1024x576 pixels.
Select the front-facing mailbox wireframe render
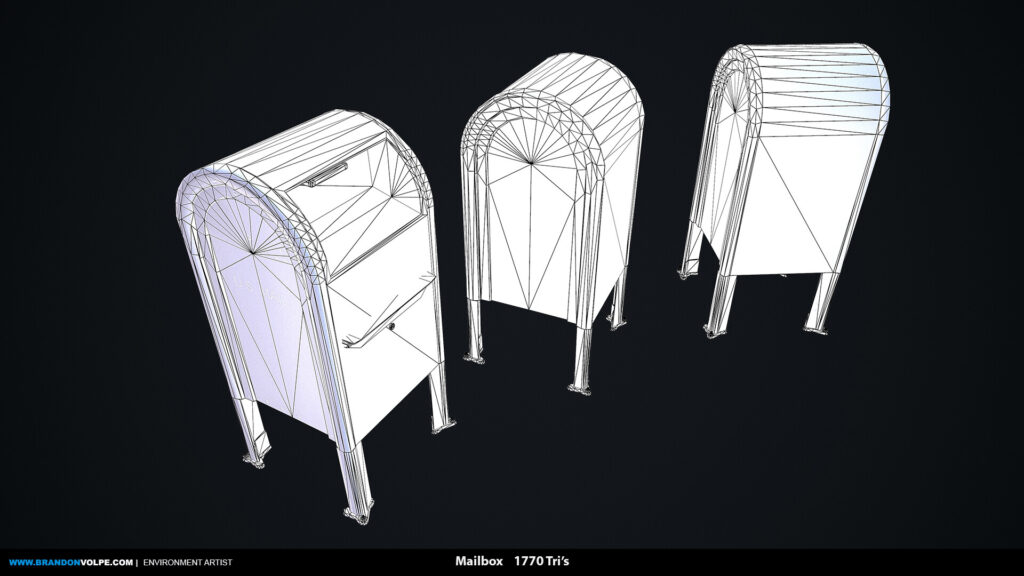point(315,315)
